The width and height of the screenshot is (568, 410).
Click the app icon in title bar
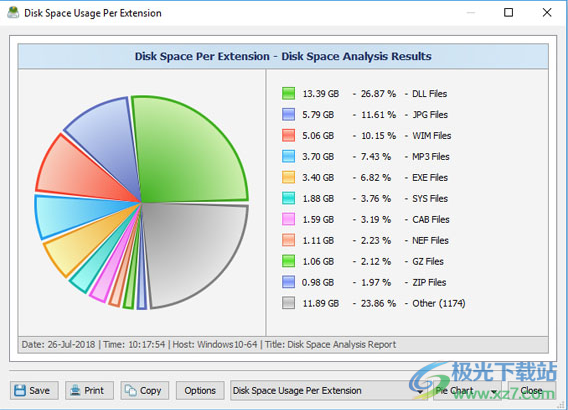click(x=13, y=12)
